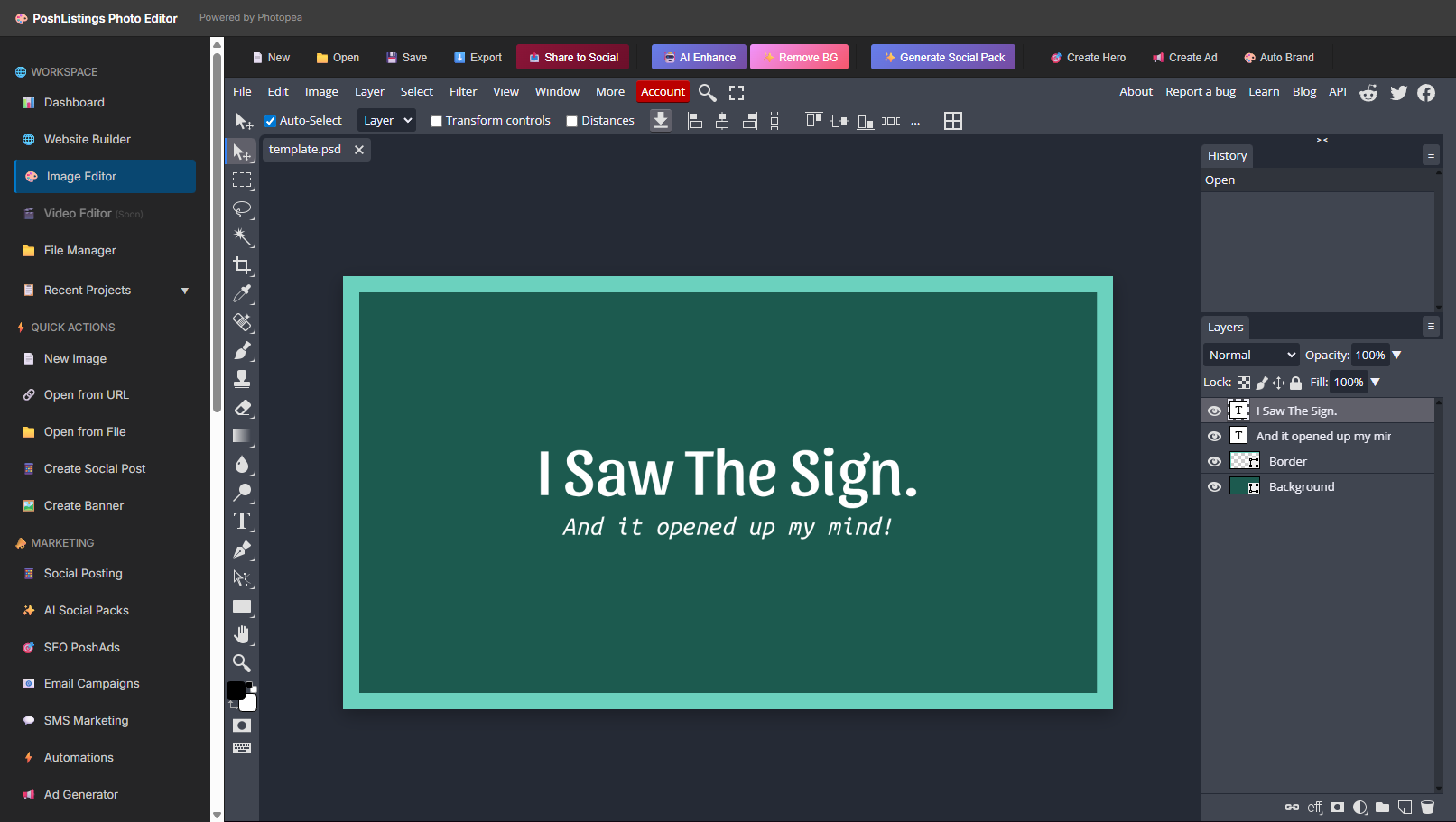Viewport: 1456px width, 822px height.
Task: Open the Opacity slider dropdown arrow
Action: coord(1396,356)
